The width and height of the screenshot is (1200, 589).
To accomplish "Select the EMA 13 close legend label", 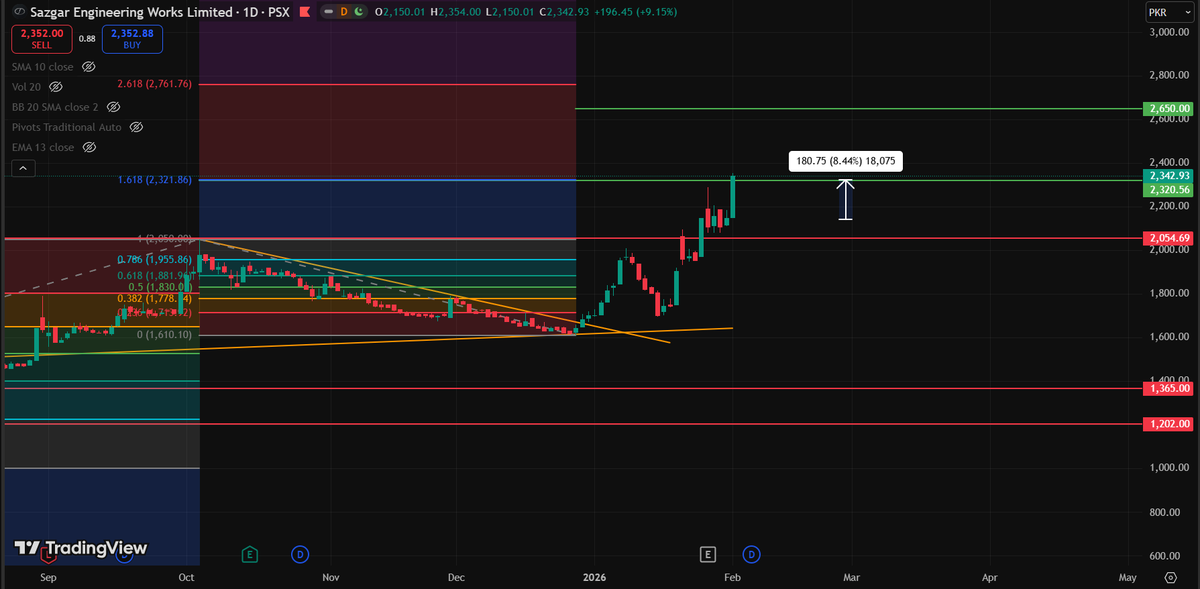I will [x=43, y=147].
